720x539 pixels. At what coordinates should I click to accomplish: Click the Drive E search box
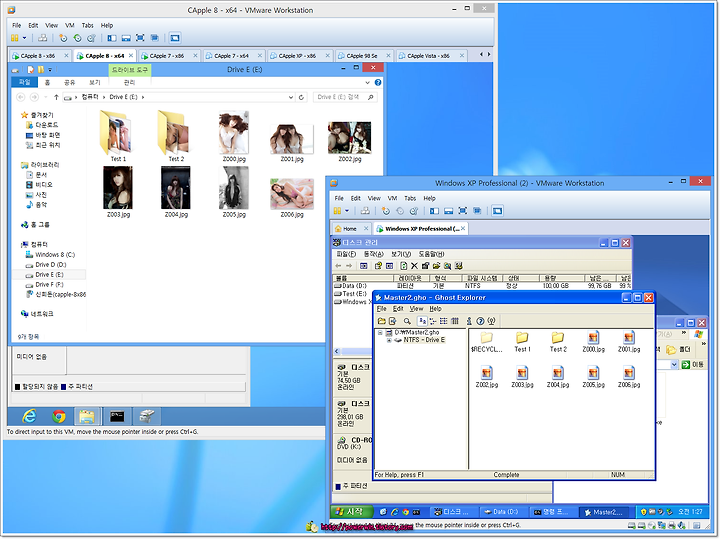(345, 97)
